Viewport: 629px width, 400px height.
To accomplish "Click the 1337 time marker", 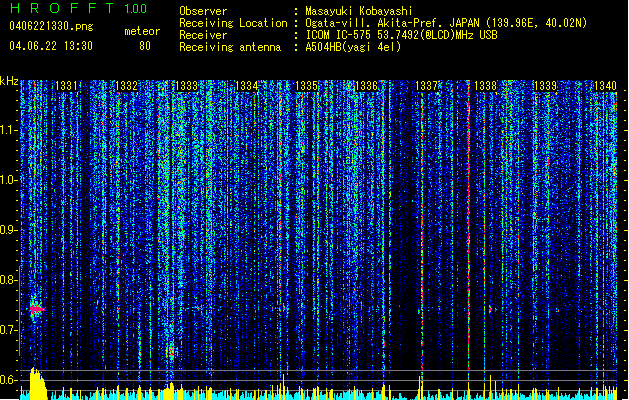I will pyautogui.click(x=426, y=86).
